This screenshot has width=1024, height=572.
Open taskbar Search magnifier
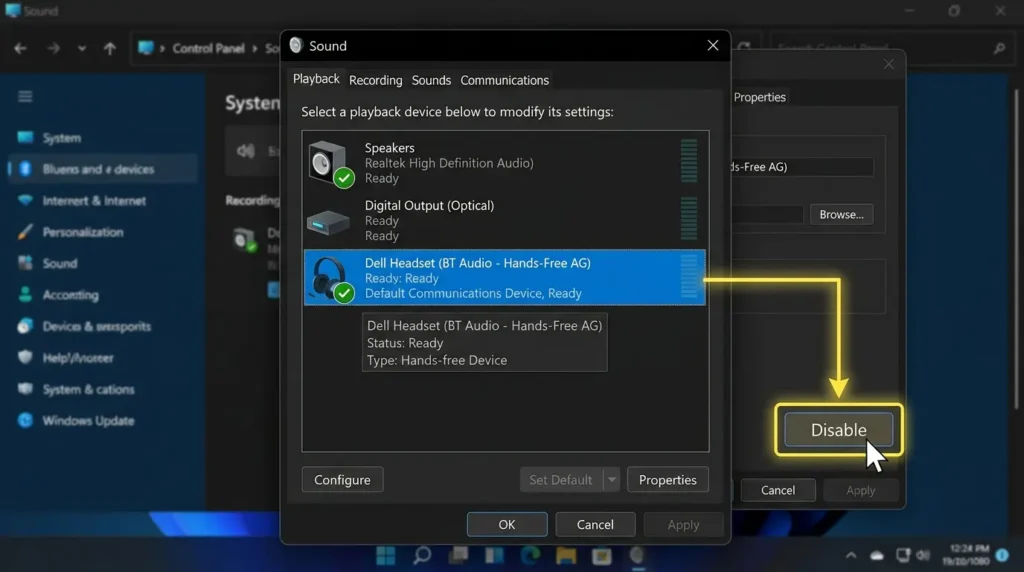tap(422, 556)
